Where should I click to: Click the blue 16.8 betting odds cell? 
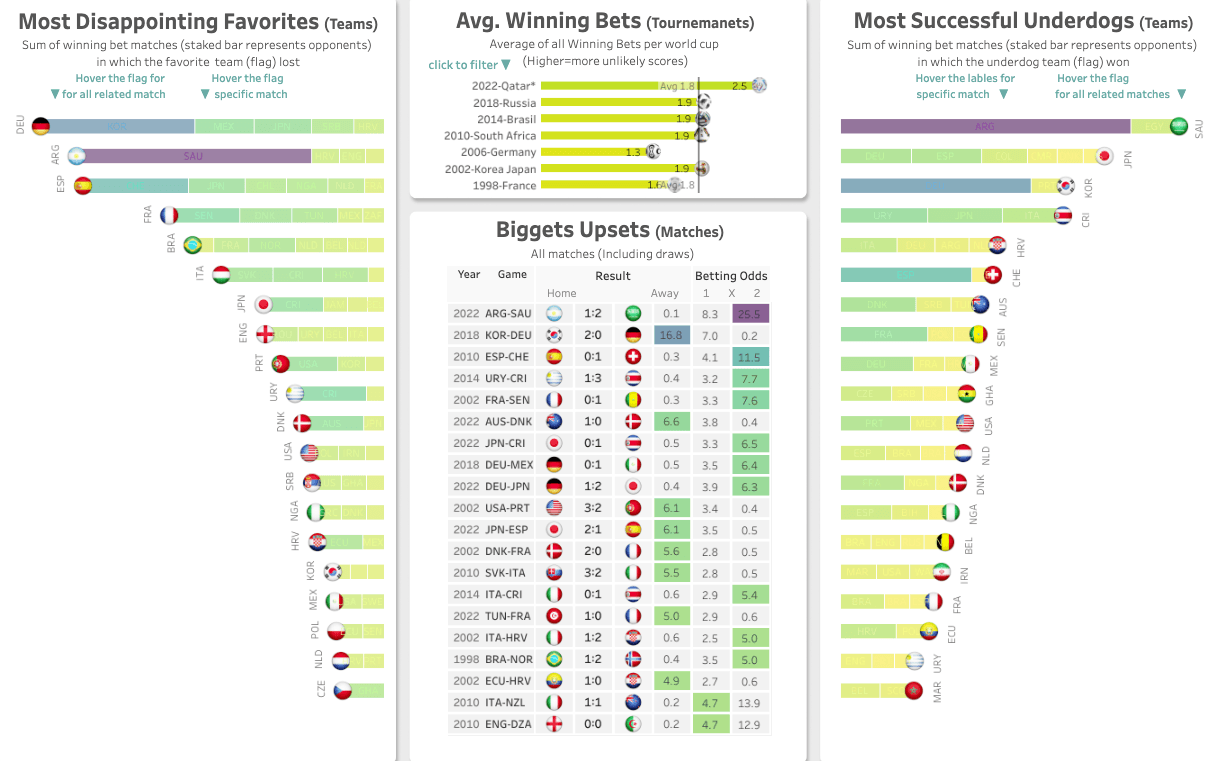pos(671,335)
